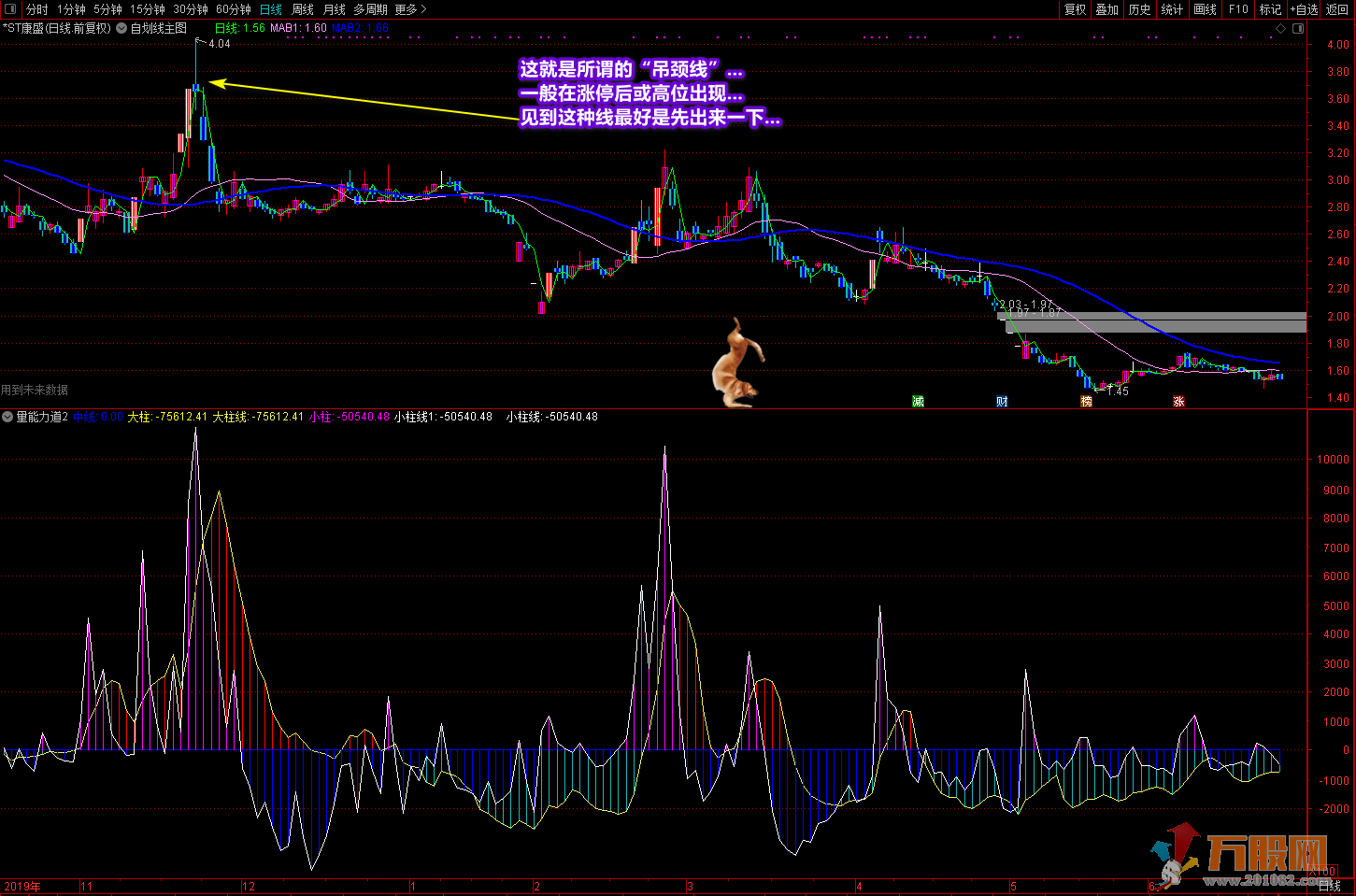Expand the main chart indicator dropdown

121,28
